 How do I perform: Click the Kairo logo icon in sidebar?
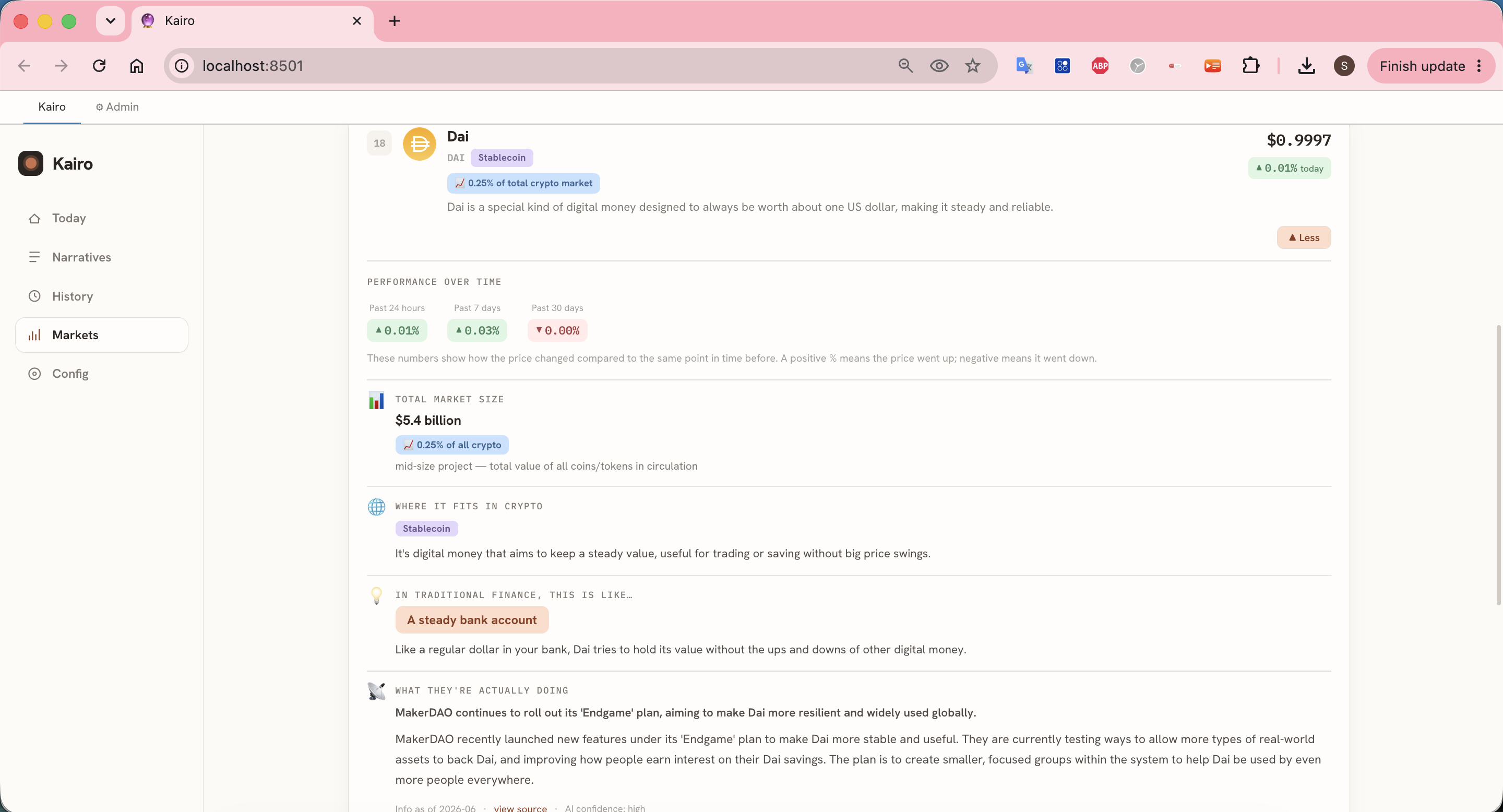pos(31,163)
